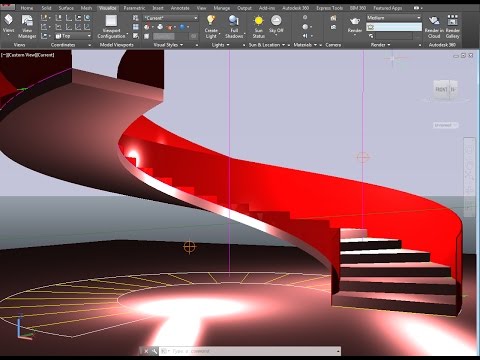
Task: Open the BIM 360 ribbon tab
Action: click(358, 8)
